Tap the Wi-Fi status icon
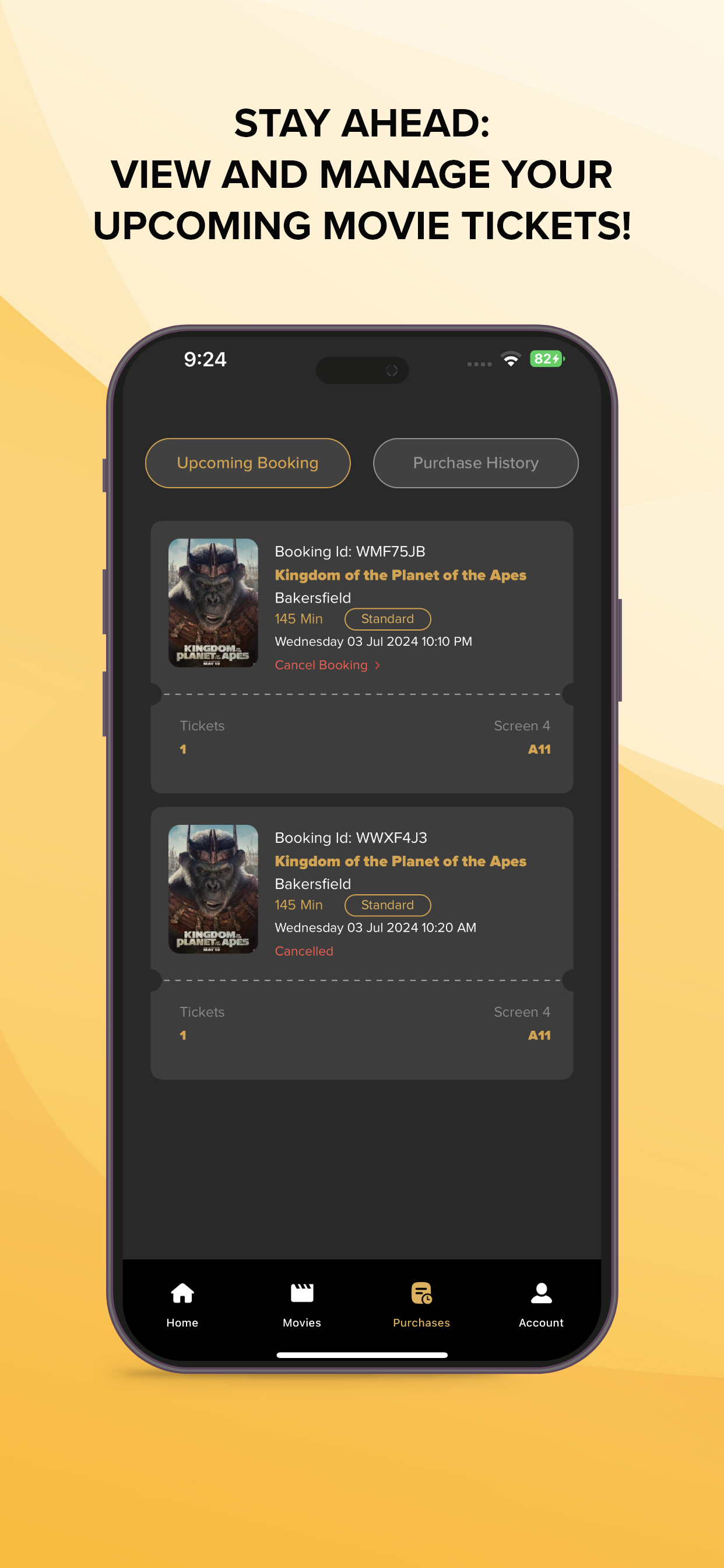The image size is (724, 1568). (511, 359)
